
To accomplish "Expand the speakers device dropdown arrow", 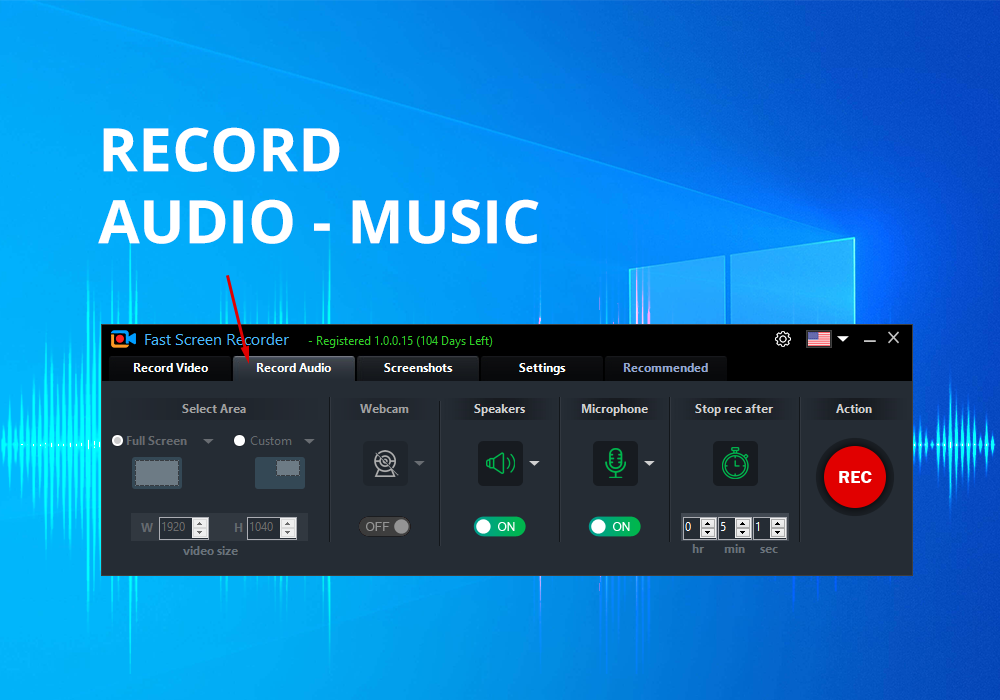I will (x=534, y=463).
